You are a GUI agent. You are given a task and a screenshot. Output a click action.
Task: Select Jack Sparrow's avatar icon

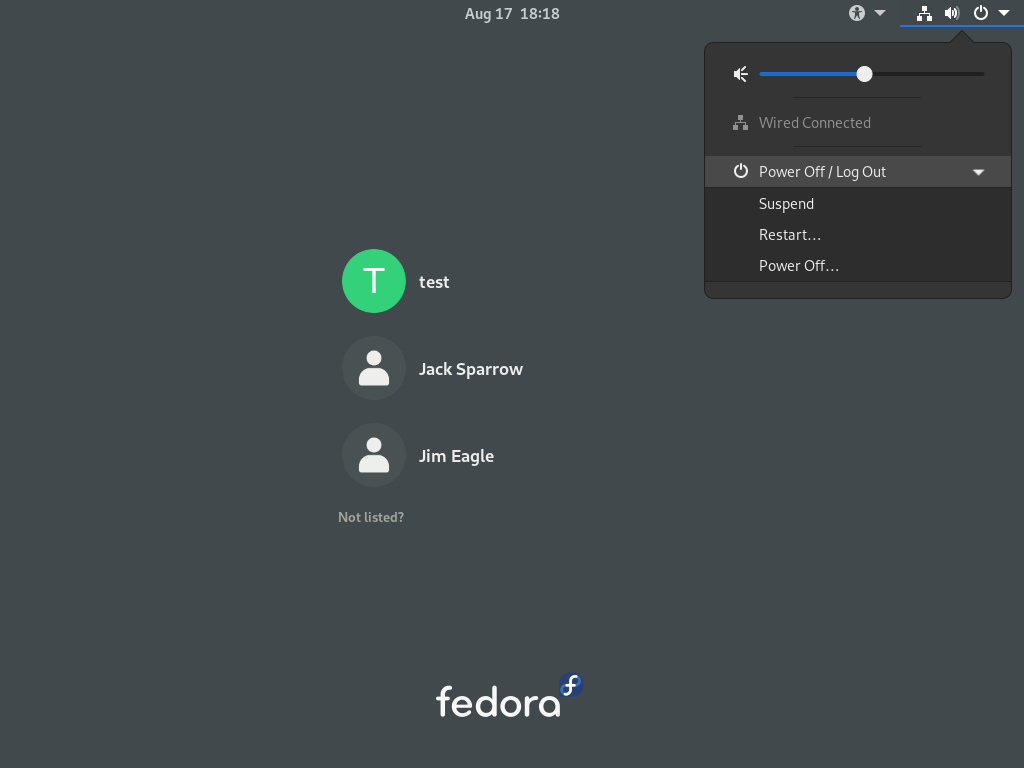374,368
